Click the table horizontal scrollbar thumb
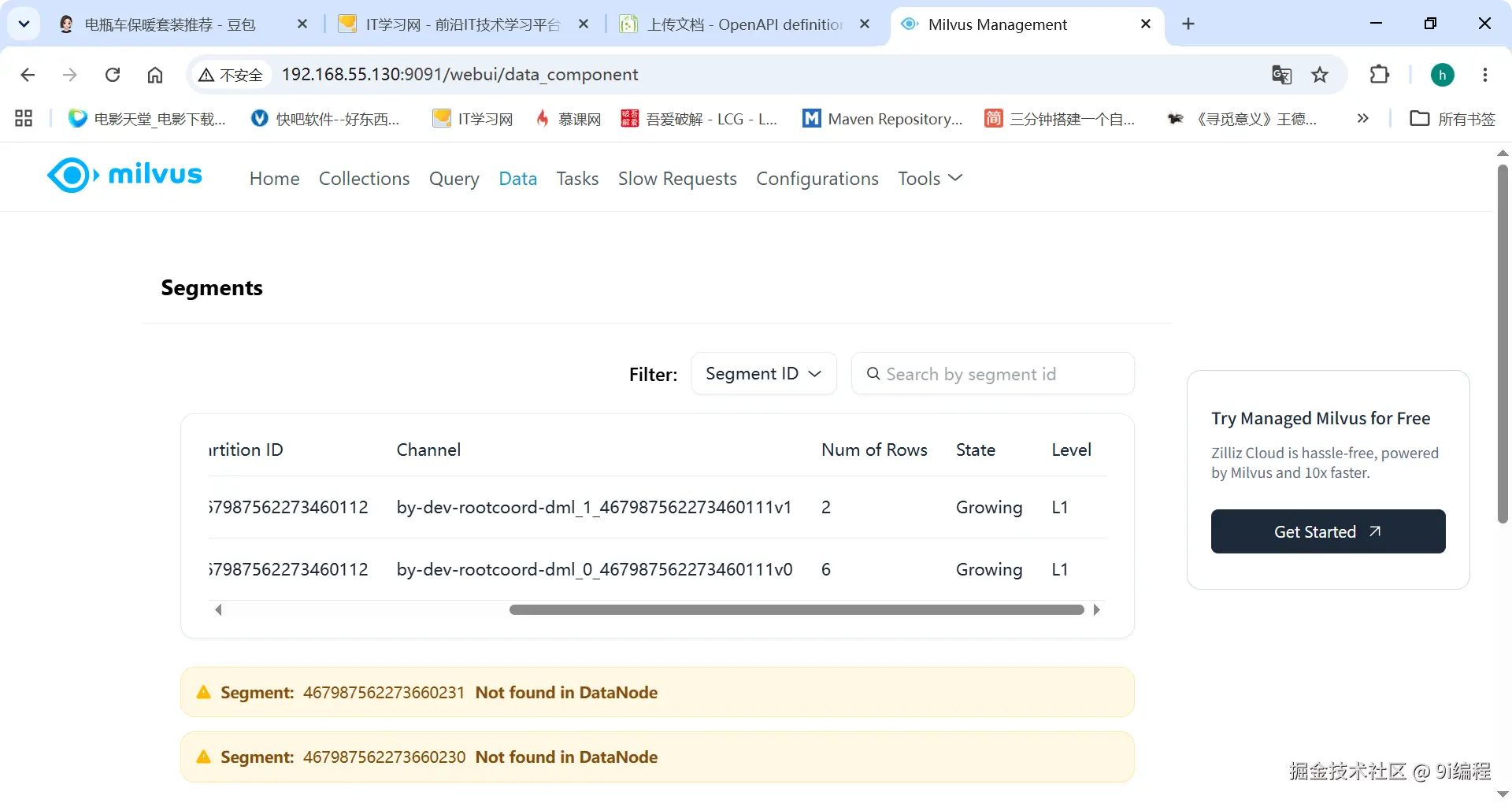The width and height of the screenshot is (1512, 803). [x=796, y=609]
